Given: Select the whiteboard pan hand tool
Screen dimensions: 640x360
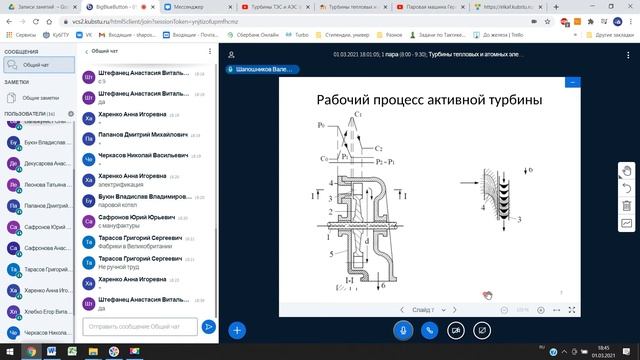Looking at the screenshot, I should click(x=627, y=171).
